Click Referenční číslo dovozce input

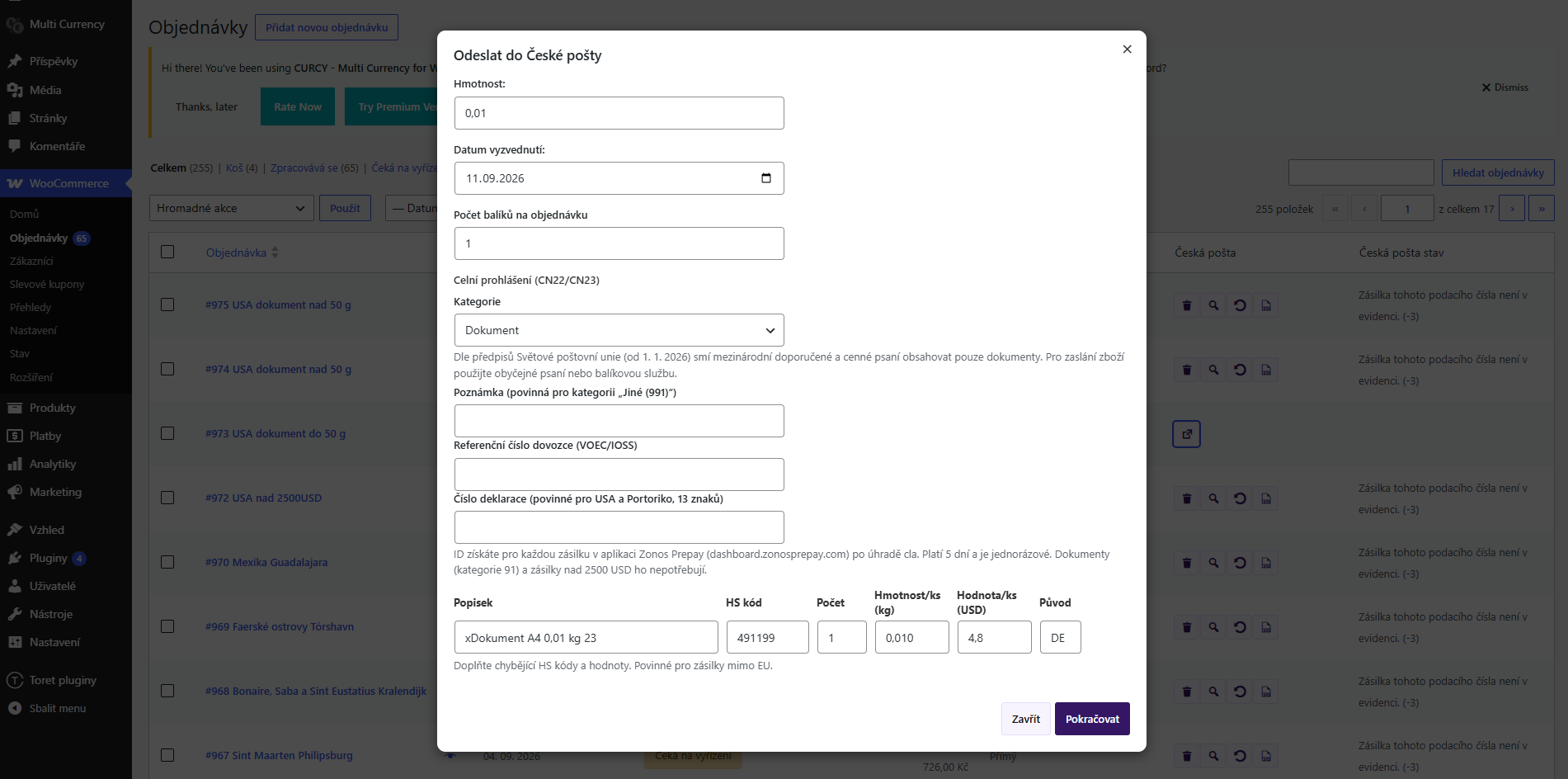(619, 474)
